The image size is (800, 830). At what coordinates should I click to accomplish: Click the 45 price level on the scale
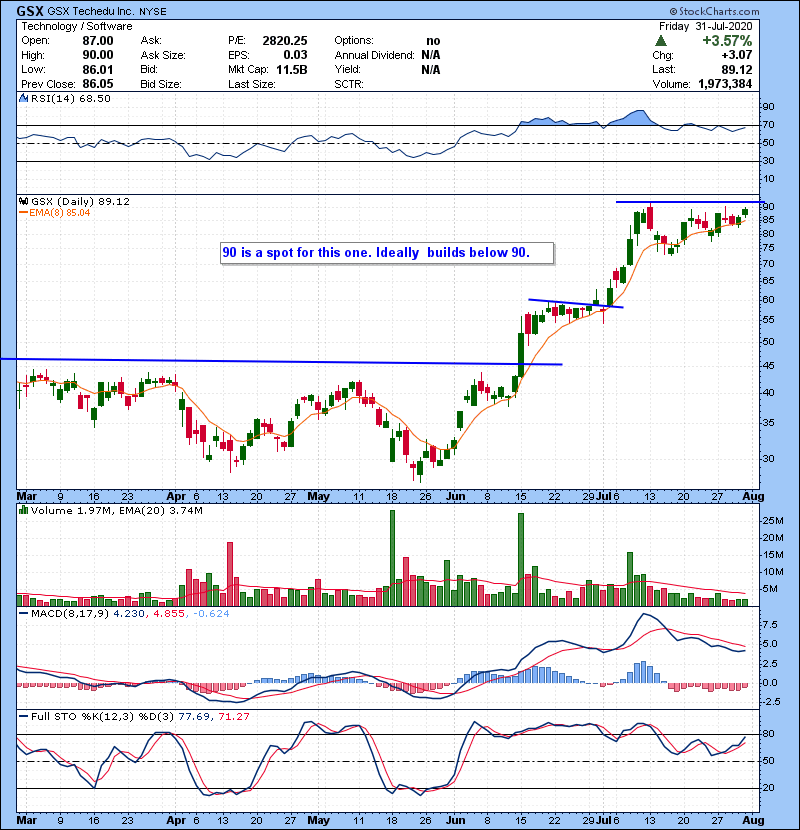pos(768,366)
